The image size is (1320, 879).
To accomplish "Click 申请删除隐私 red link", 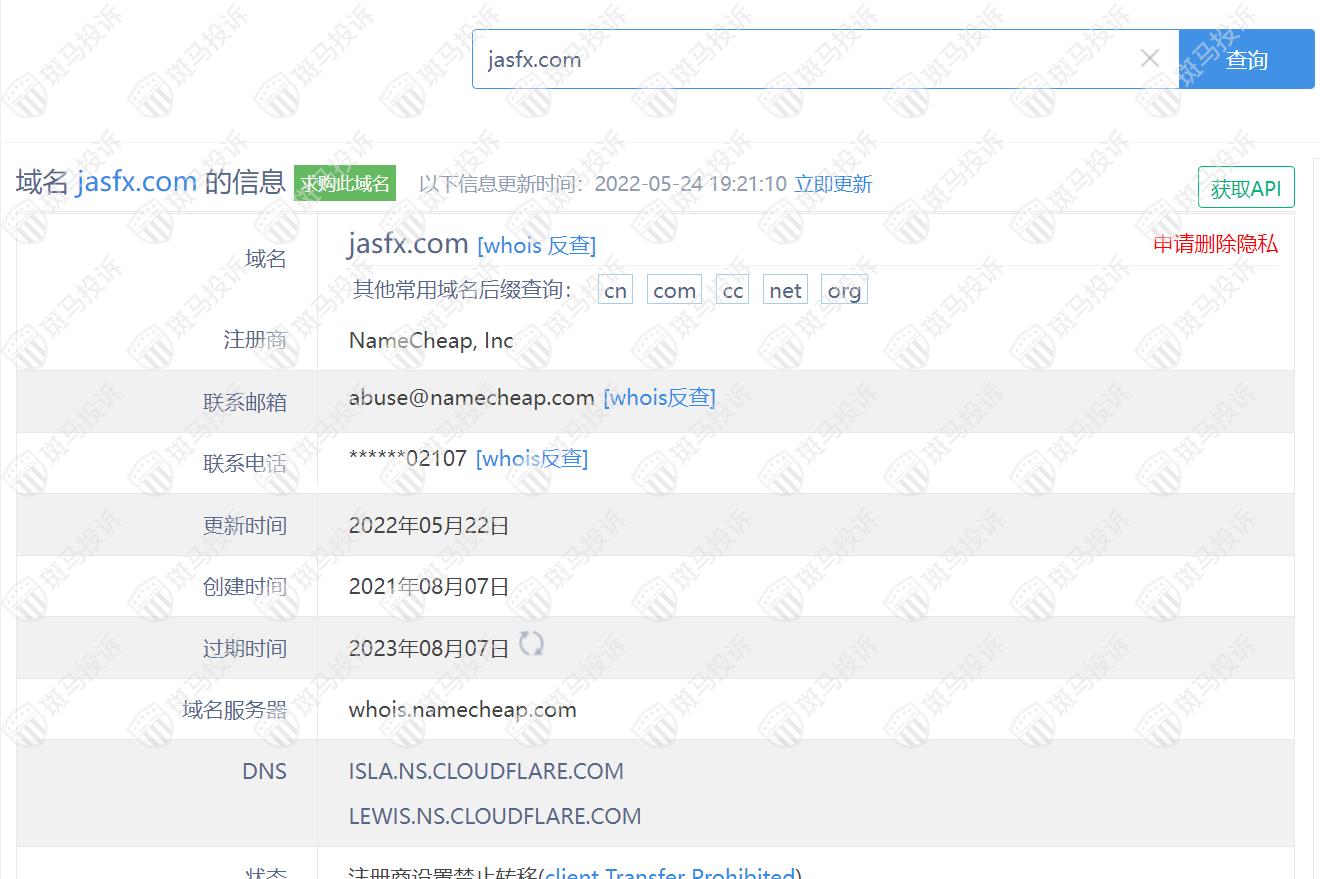I will 1215,244.
